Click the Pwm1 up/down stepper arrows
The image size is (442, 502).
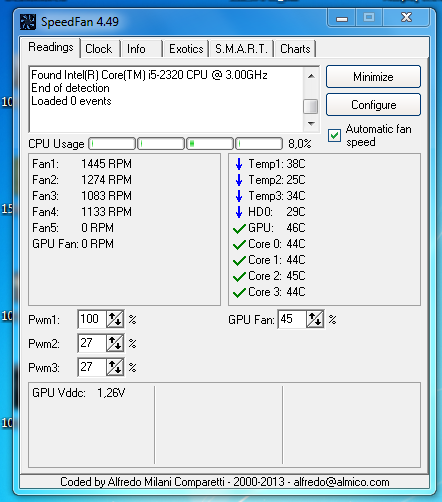click(115, 319)
